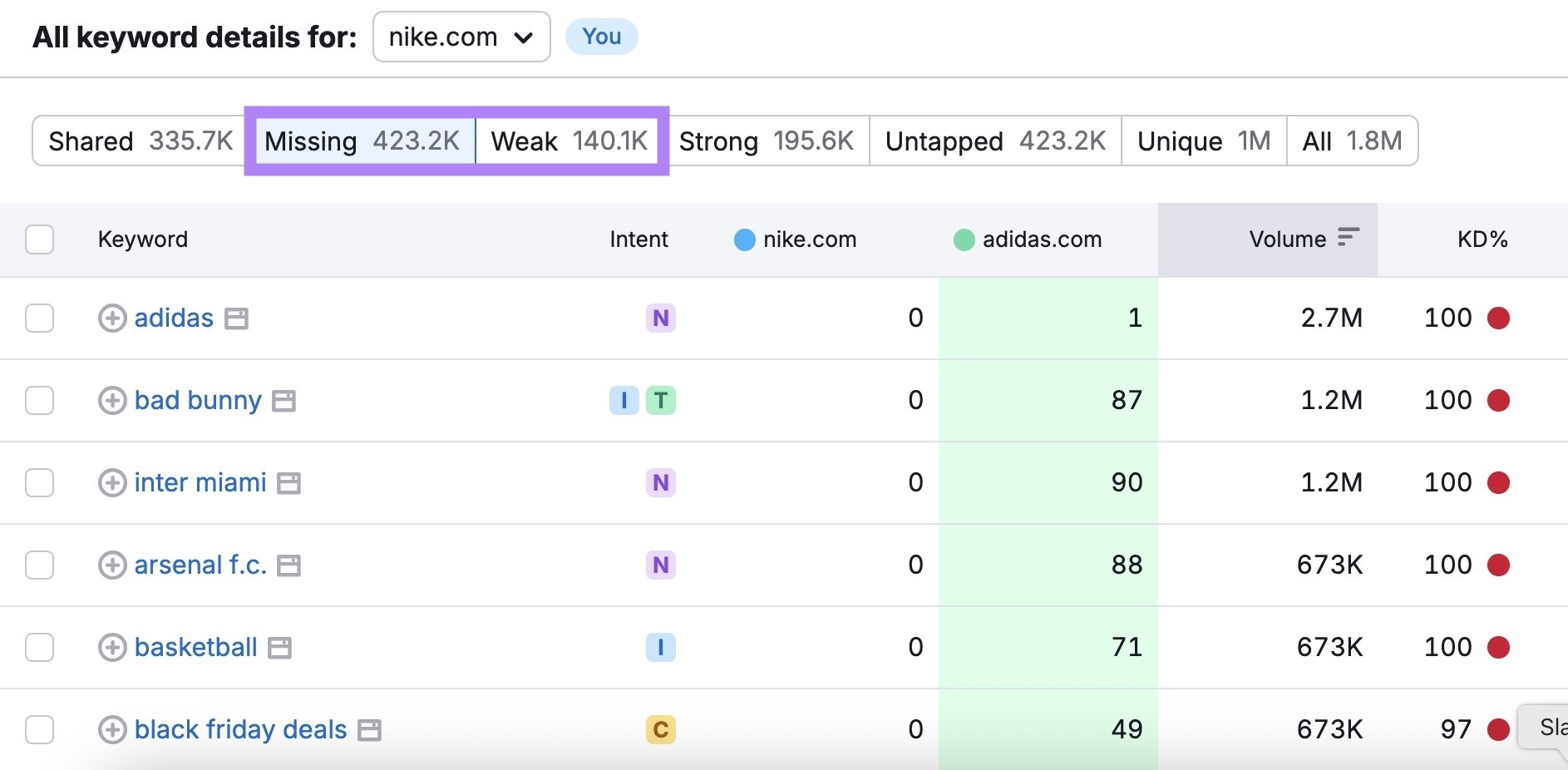Click the SERP features icon beside arsenal f.c.

[x=288, y=565]
